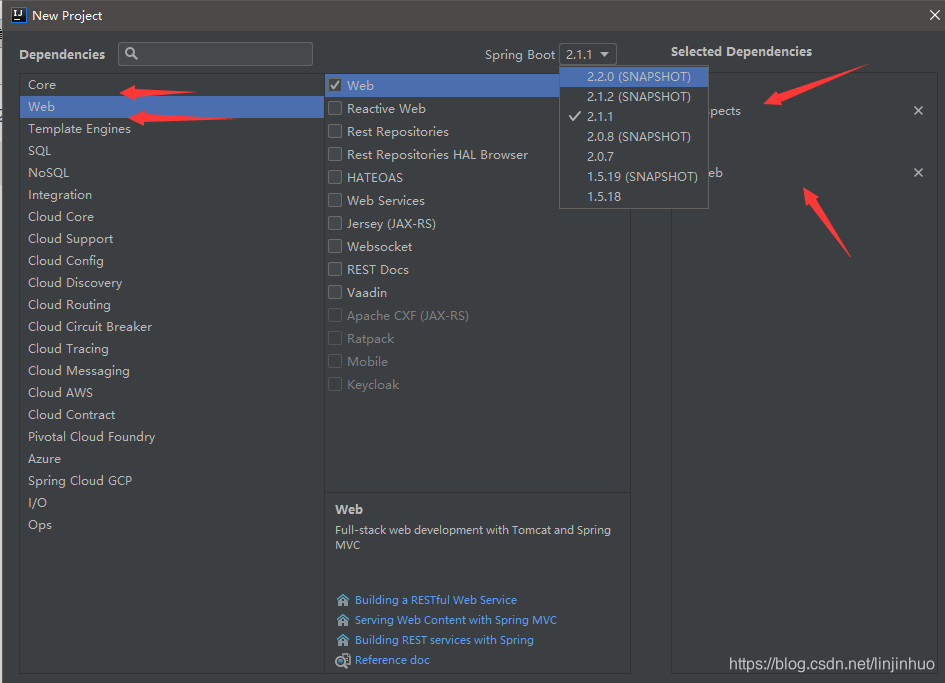Select Spring Boot version 2.0.7
945x683 pixels.
634,156
